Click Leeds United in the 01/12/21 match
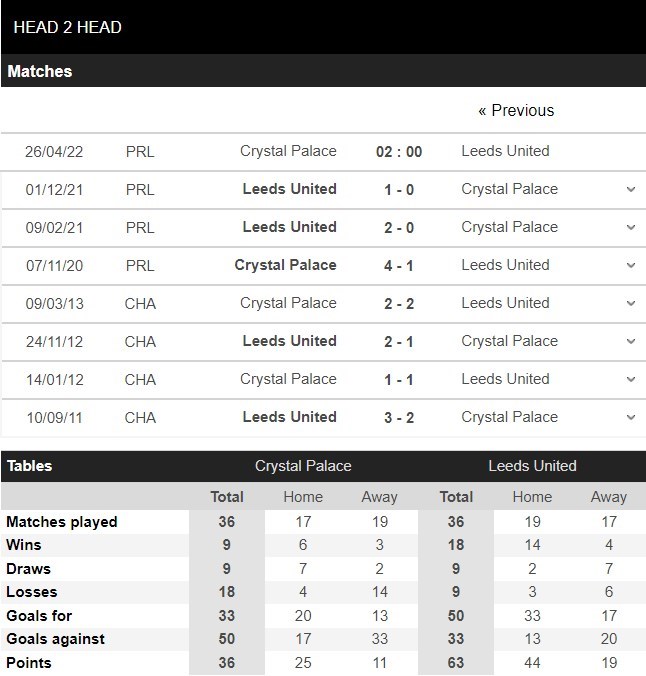 (289, 189)
